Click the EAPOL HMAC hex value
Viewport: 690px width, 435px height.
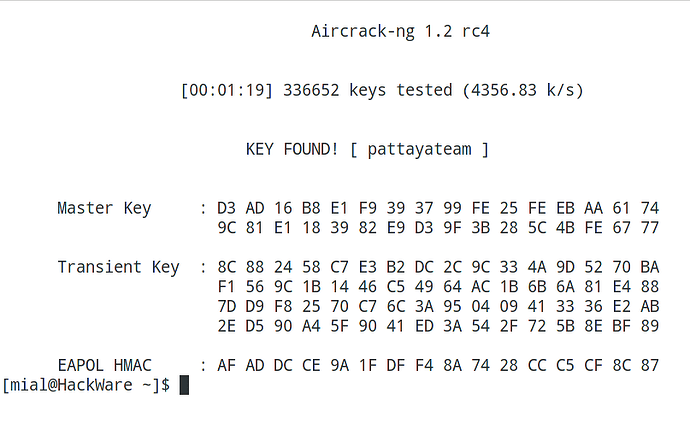(438, 365)
